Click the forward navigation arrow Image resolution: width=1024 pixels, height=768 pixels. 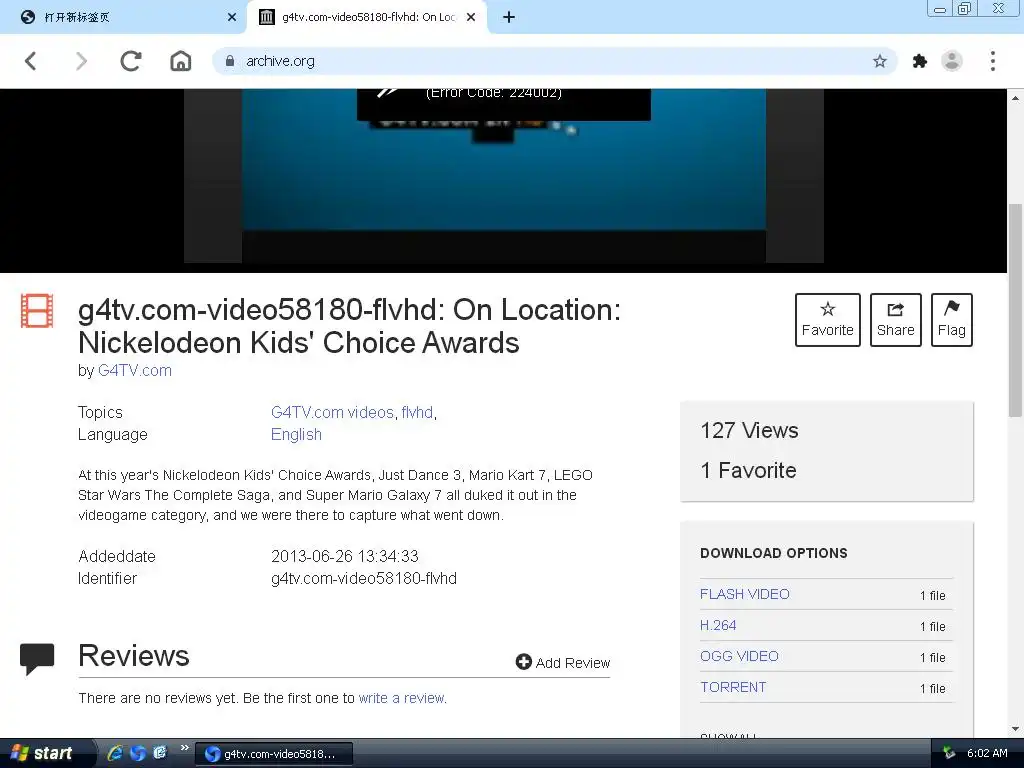pos(81,61)
